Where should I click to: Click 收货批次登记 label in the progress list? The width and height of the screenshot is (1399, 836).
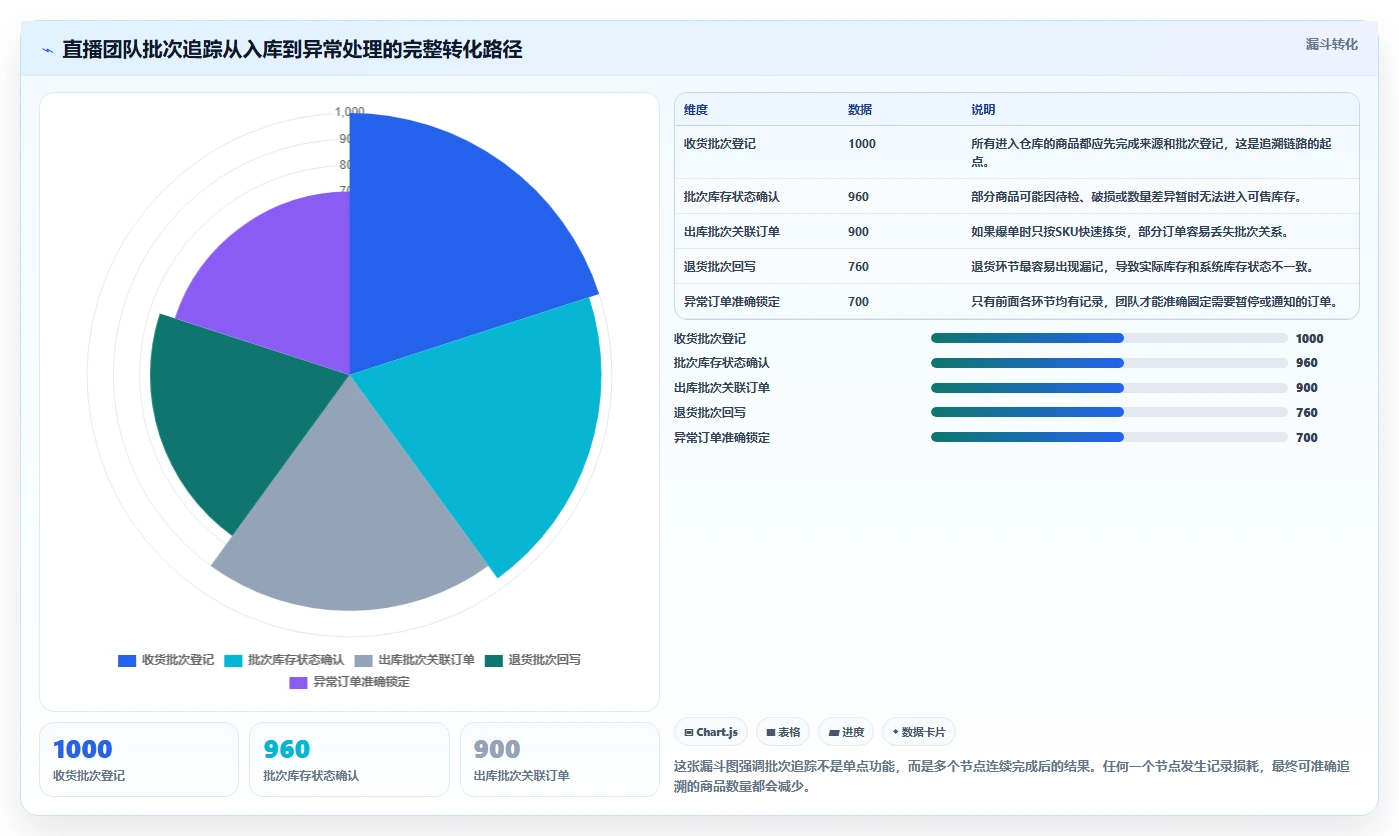(x=710, y=339)
